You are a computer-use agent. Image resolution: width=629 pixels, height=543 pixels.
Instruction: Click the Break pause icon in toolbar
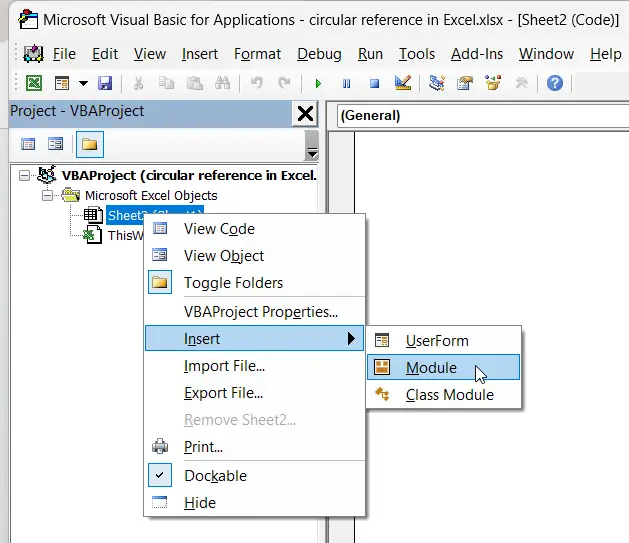coord(346,83)
